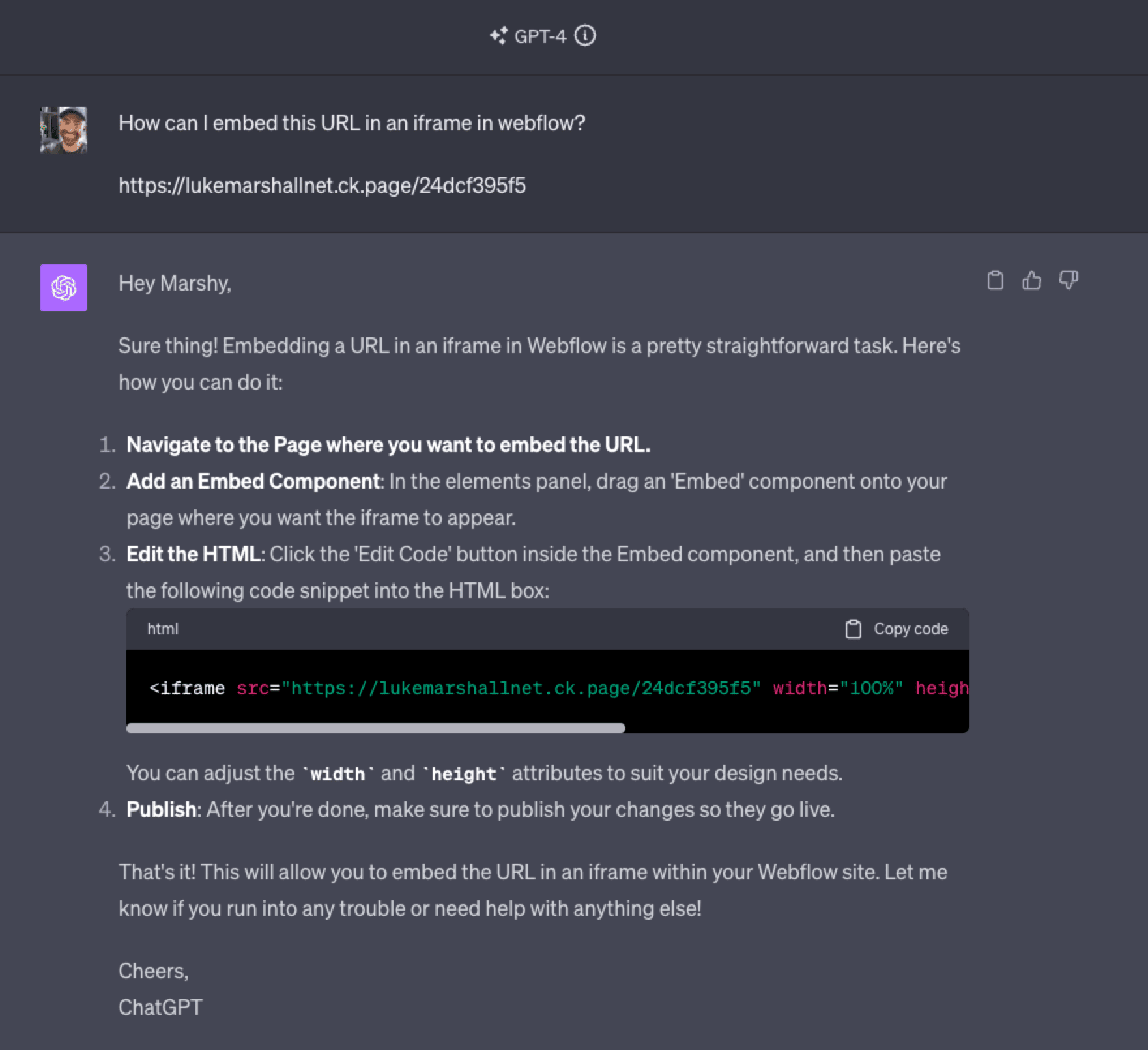Click the 'Publish' step heading
The height and width of the screenshot is (1050, 1148).
coord(161,809)
